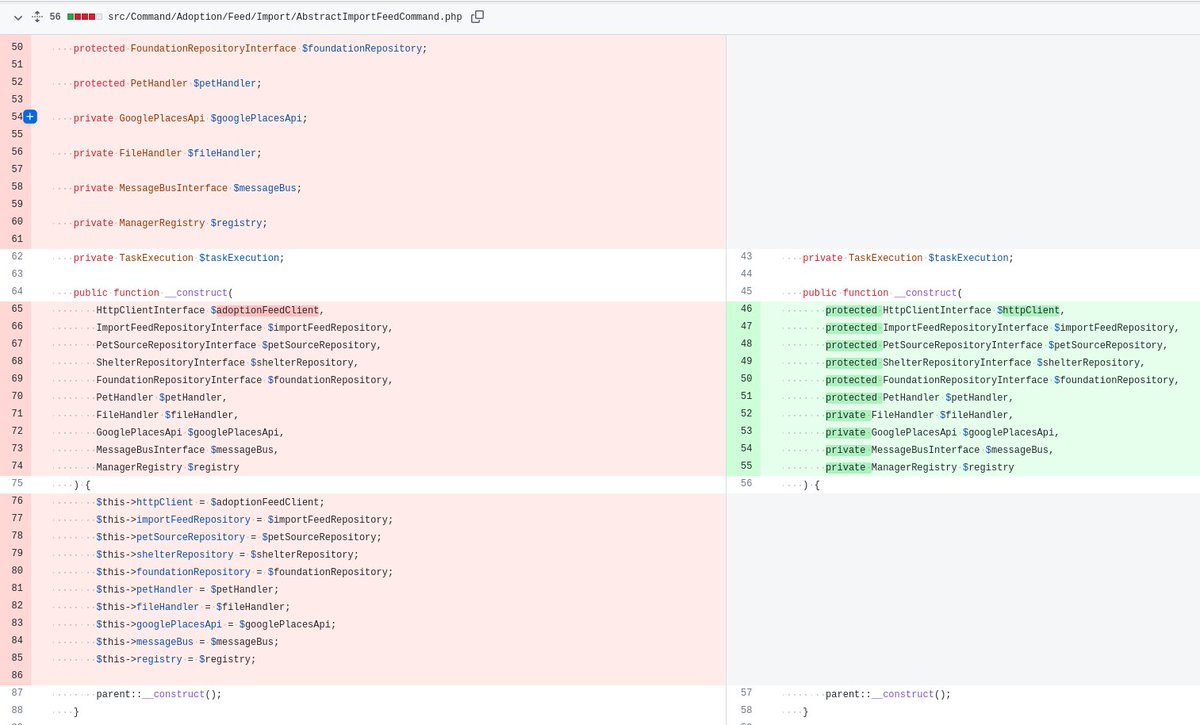The width and height of the screenshot is (1200, 725).
Task: Click 'PetHandler $petHandler,' on deleted line 70
Action: (161, 397)
